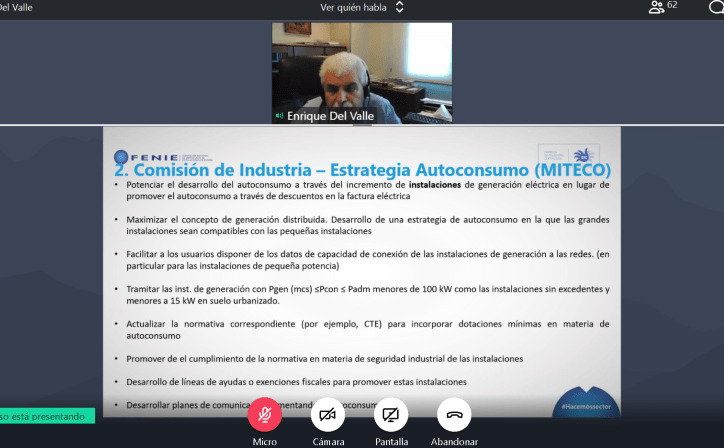Click the 'Del Valle' title text at top left
Screen dimensions: 724x448
click(16, 7)
